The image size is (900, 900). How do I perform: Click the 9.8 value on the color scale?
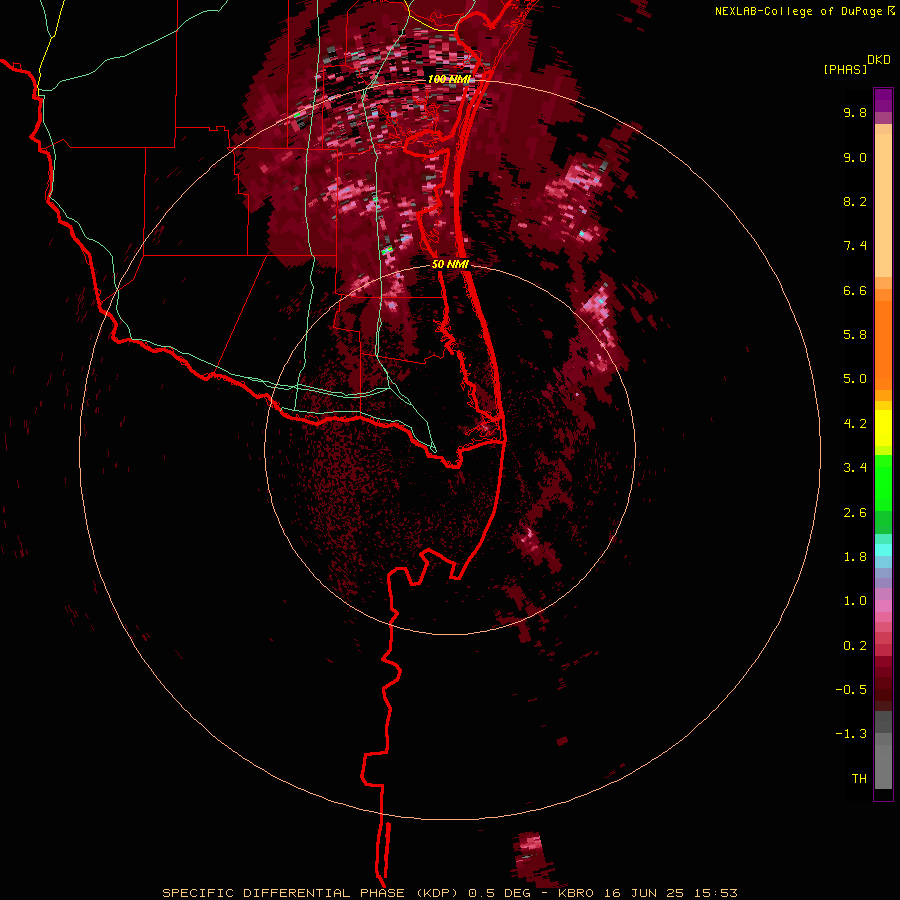tap(855, 112)
